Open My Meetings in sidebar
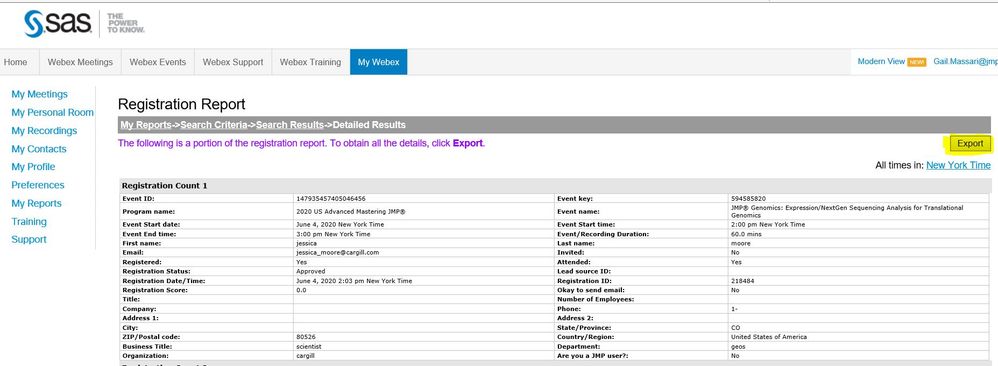 (39, 94)
